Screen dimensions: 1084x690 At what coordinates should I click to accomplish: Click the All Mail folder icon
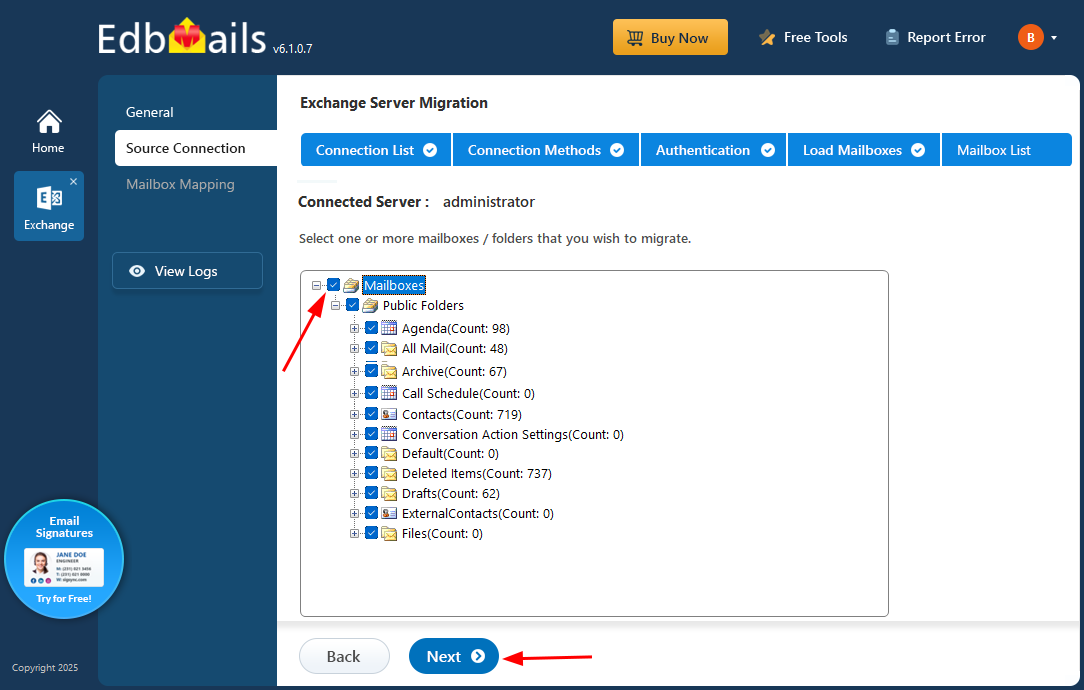[389, 348]
